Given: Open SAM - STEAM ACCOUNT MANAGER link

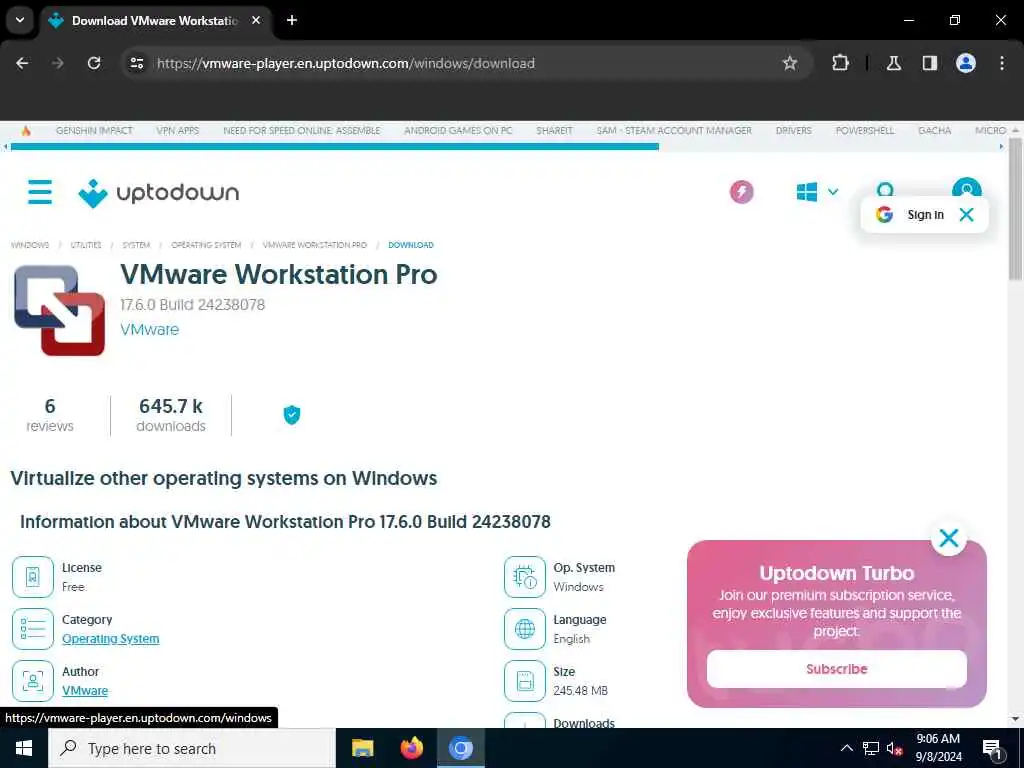Looking at the screenshot, I should point(674,131).
